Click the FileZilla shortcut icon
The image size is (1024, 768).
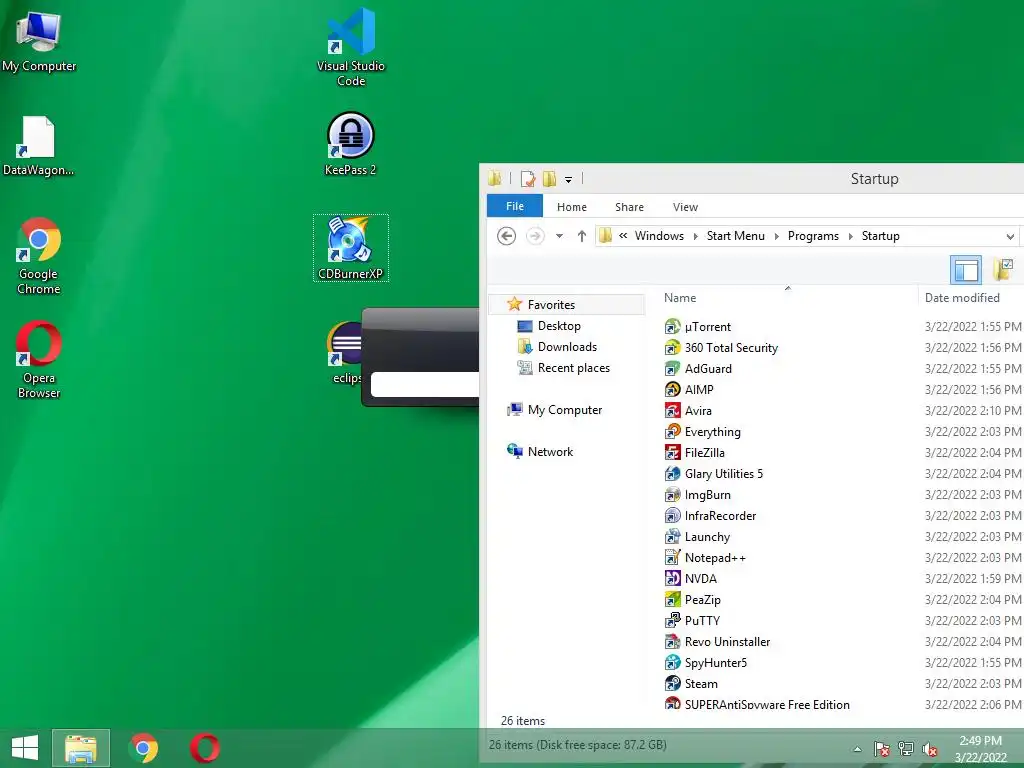(x=673, y=453)
